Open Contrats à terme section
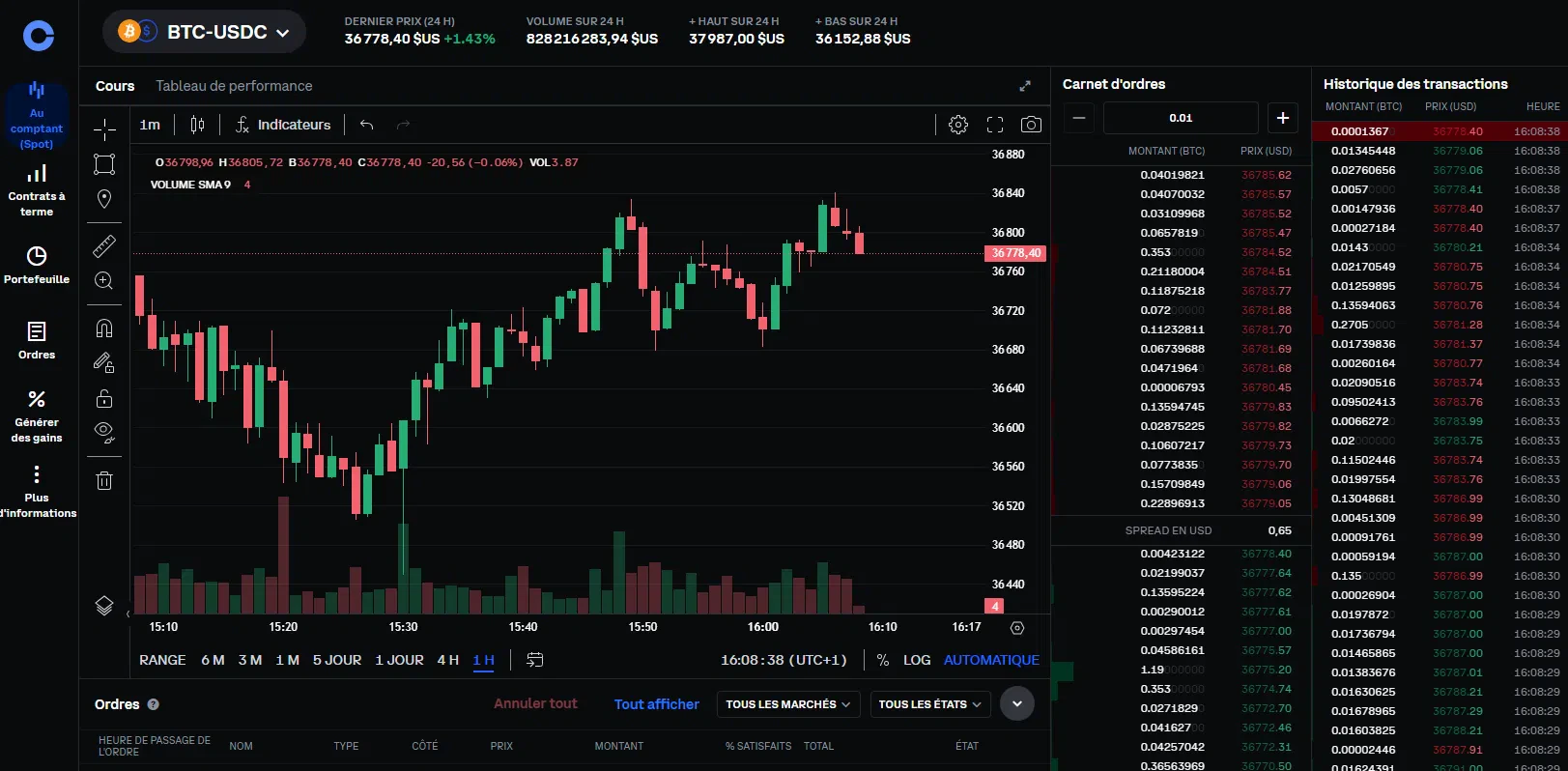 [37, 190]
